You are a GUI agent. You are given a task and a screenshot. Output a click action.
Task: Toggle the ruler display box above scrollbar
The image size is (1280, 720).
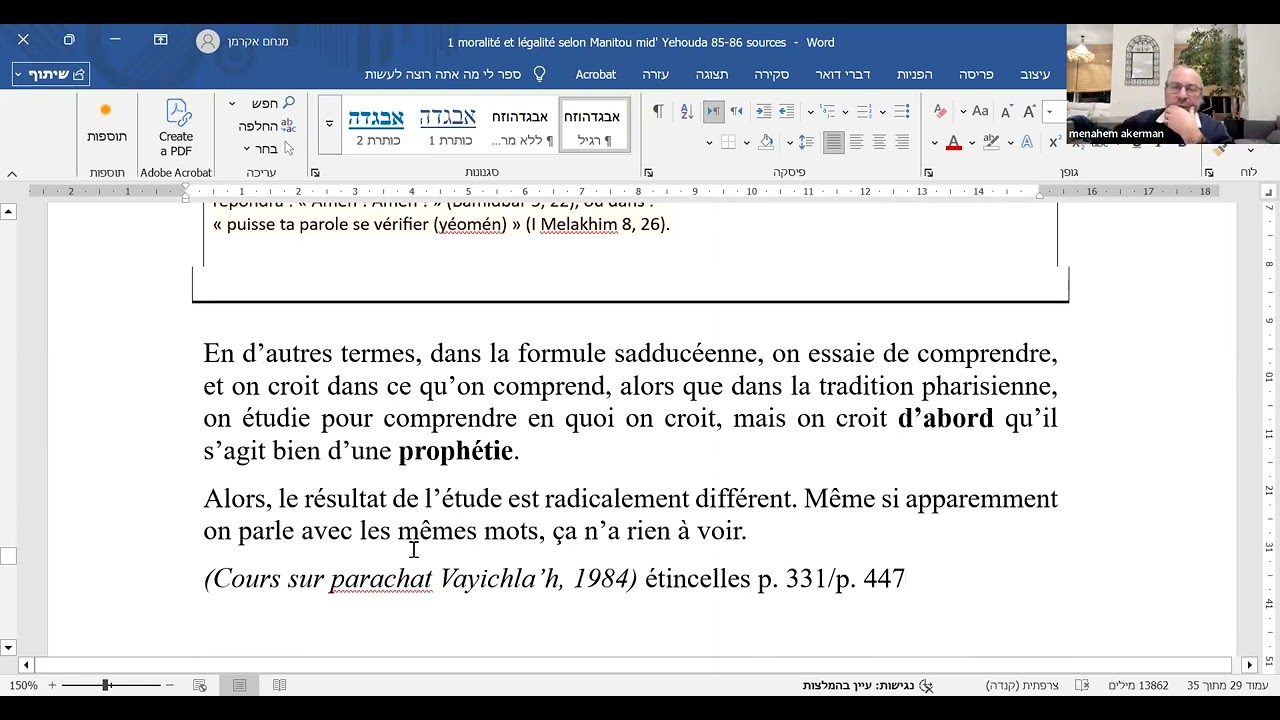coord(1268,192)
